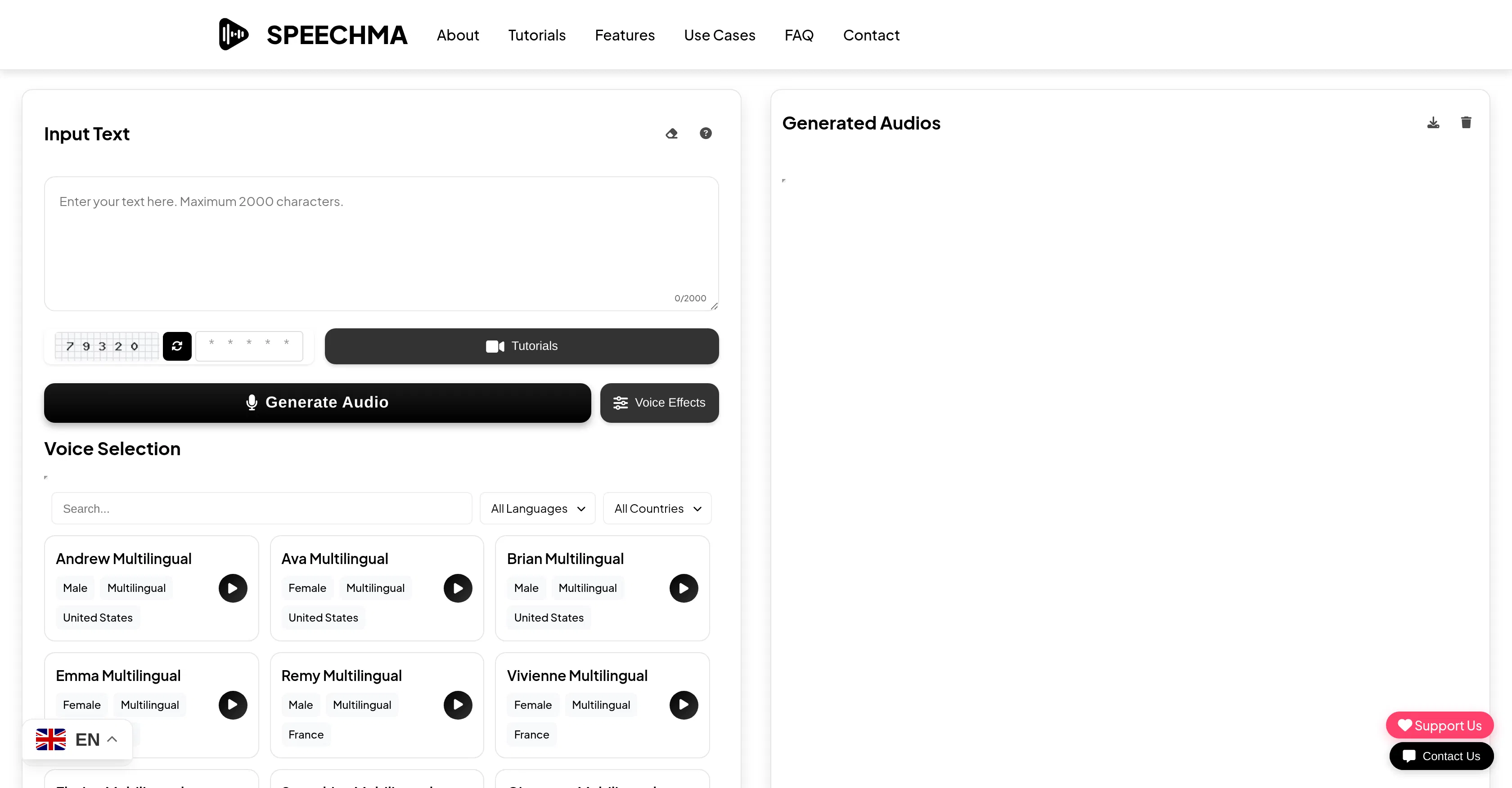This screenshot has height=788, width=1512.
Task: Delete generated audios with the trash icon
Action: 1466,122
